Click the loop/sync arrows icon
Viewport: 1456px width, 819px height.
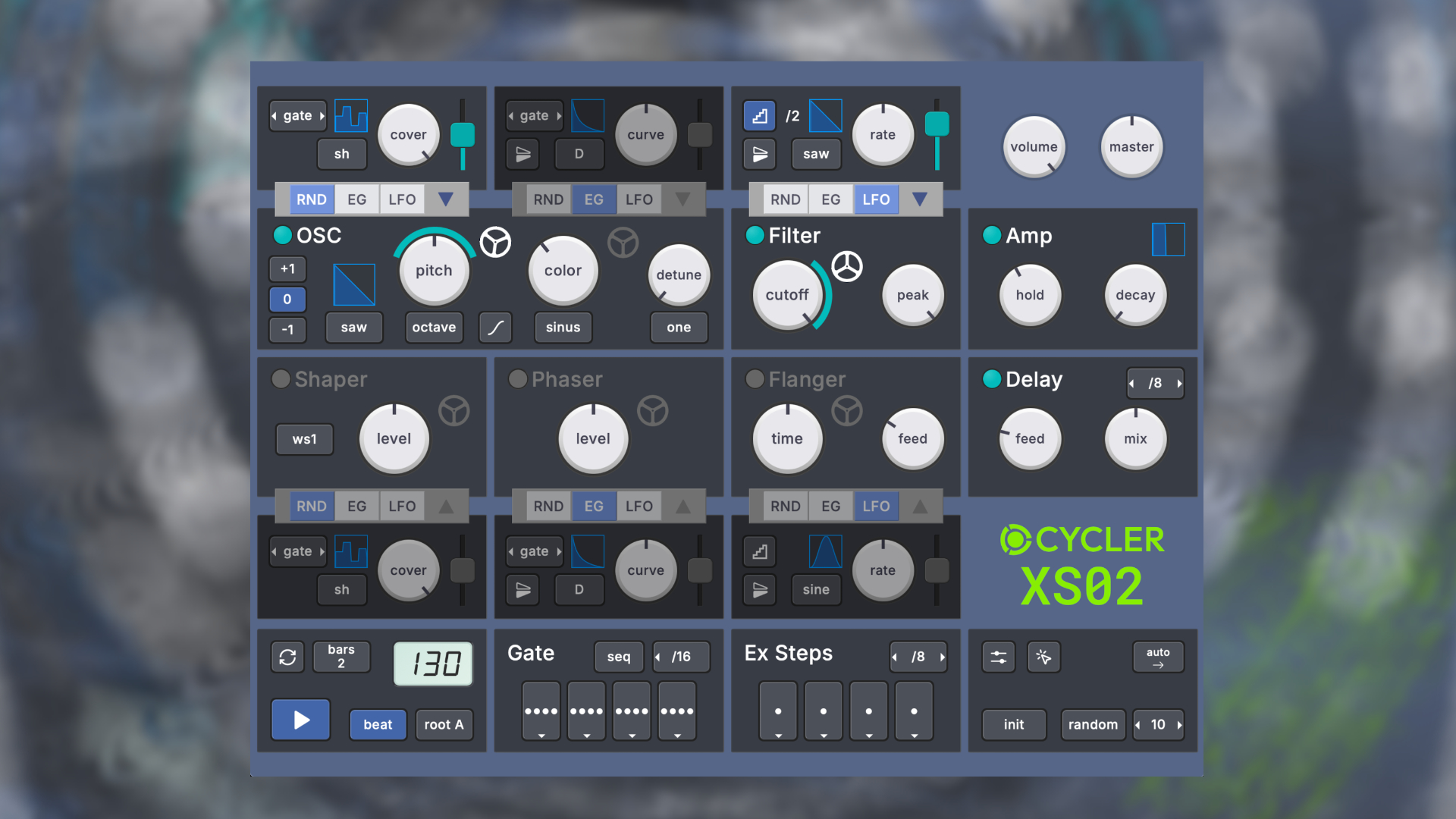click(x=287, y=657)
